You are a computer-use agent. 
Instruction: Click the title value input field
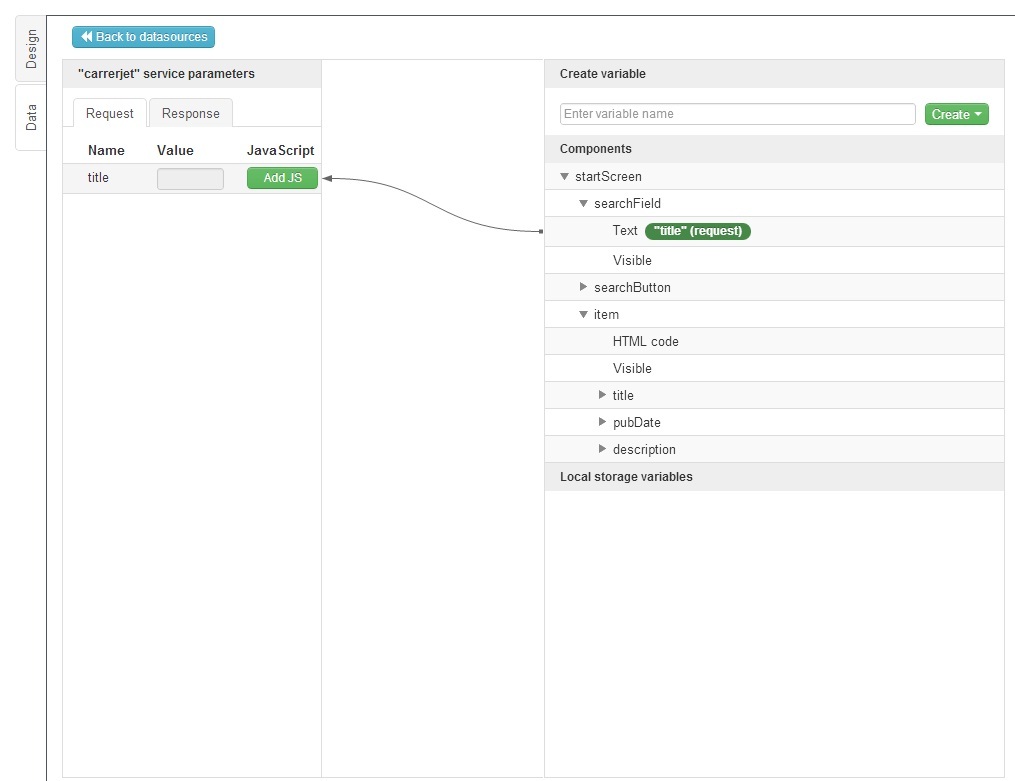190,179
